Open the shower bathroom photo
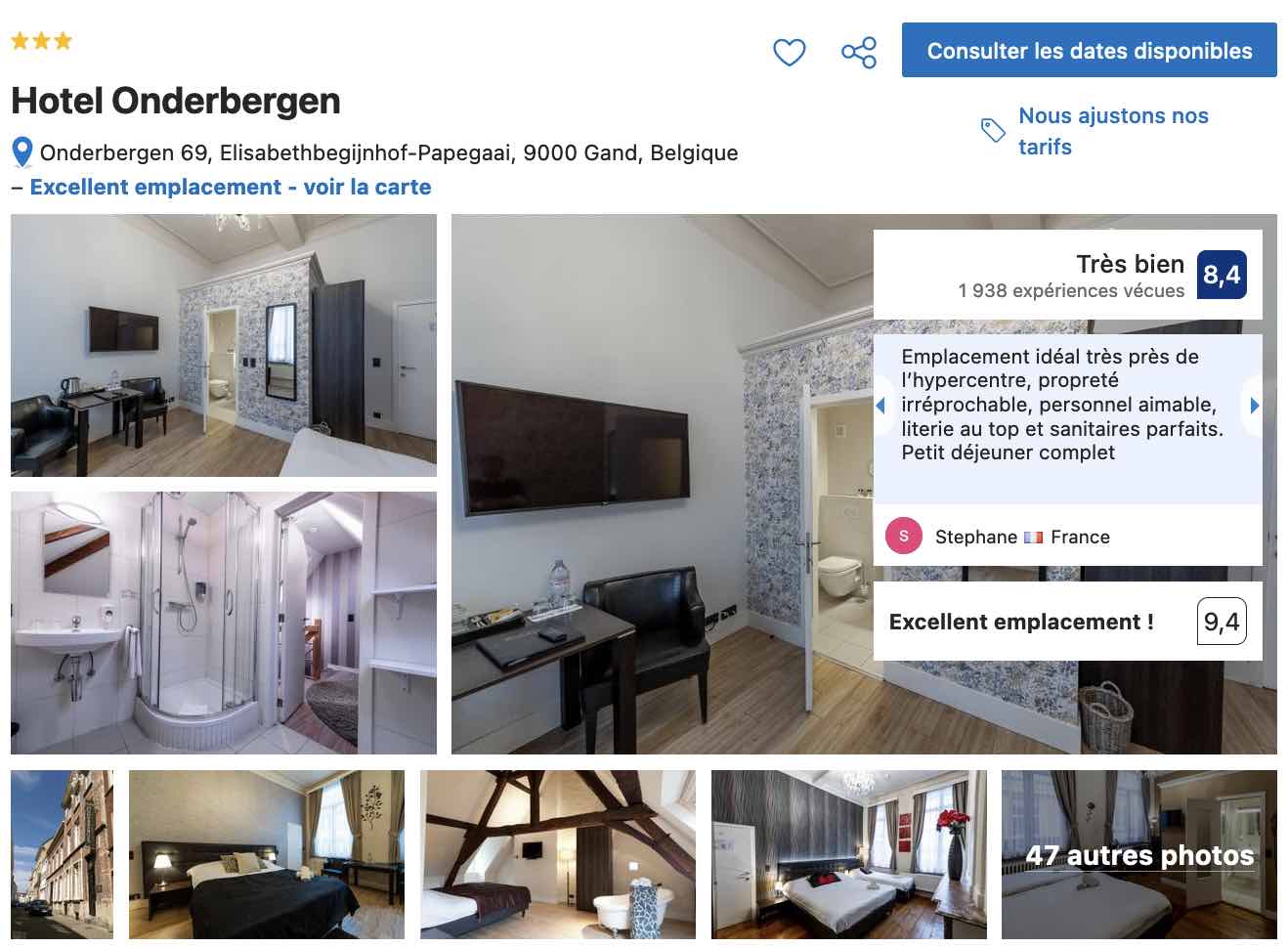The image size is (1288, 948). coord(224,623)
